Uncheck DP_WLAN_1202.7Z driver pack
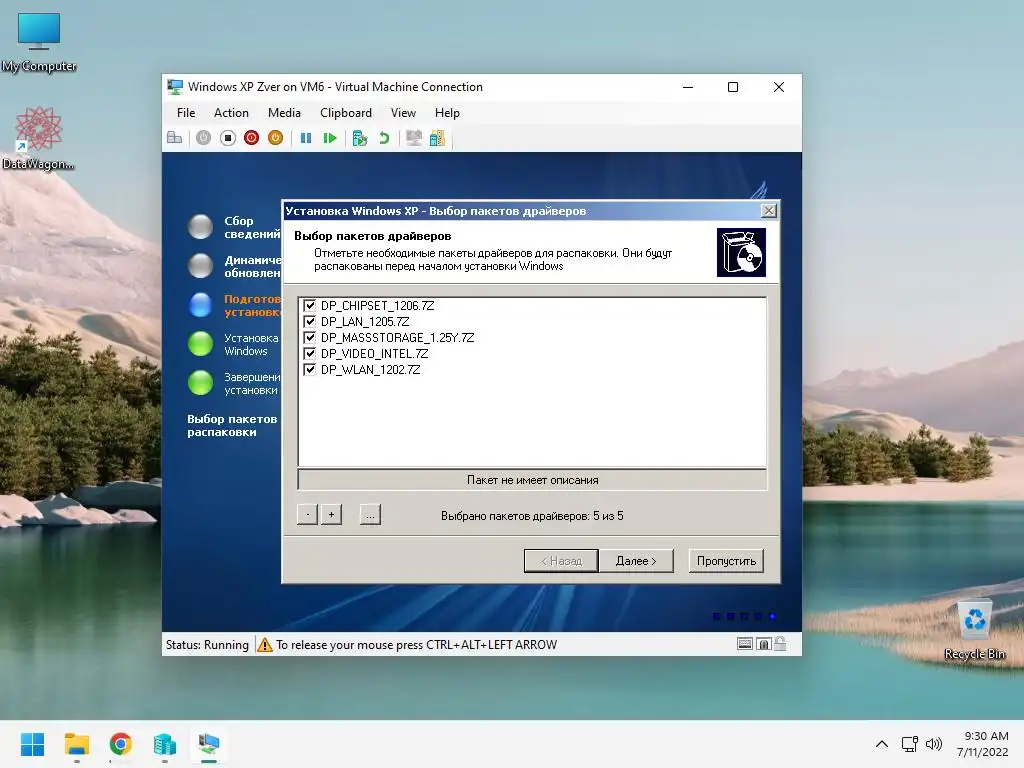This screenshot has width=1024, height=768. point(310,369)
